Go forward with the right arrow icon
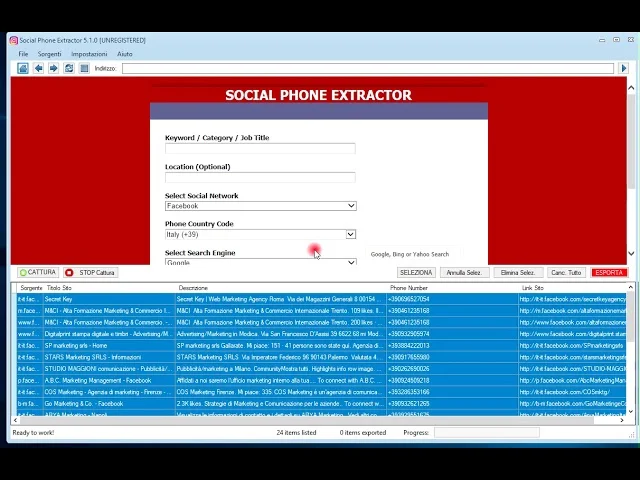Image resolution: width=640 pixels, height=480 pixels. point(54,68)
